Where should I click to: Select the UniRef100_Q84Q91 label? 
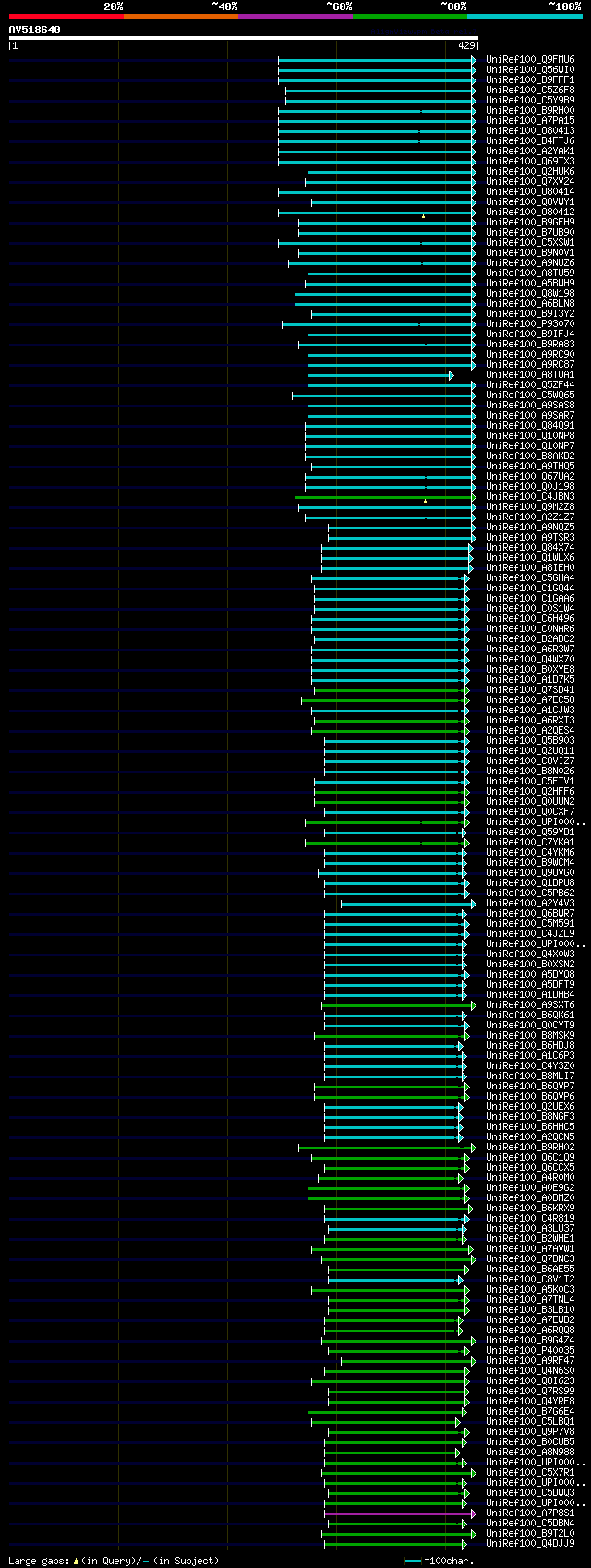tap(530, 426)
